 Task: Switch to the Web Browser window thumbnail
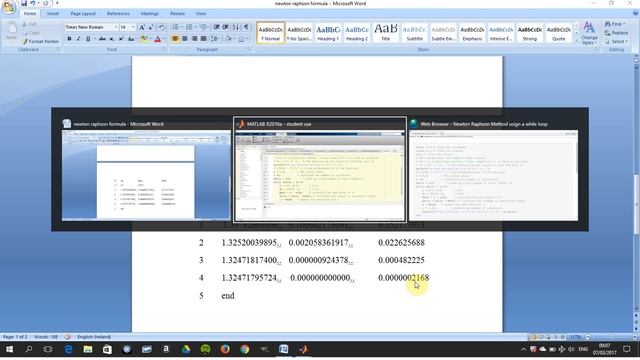point(493,170)
